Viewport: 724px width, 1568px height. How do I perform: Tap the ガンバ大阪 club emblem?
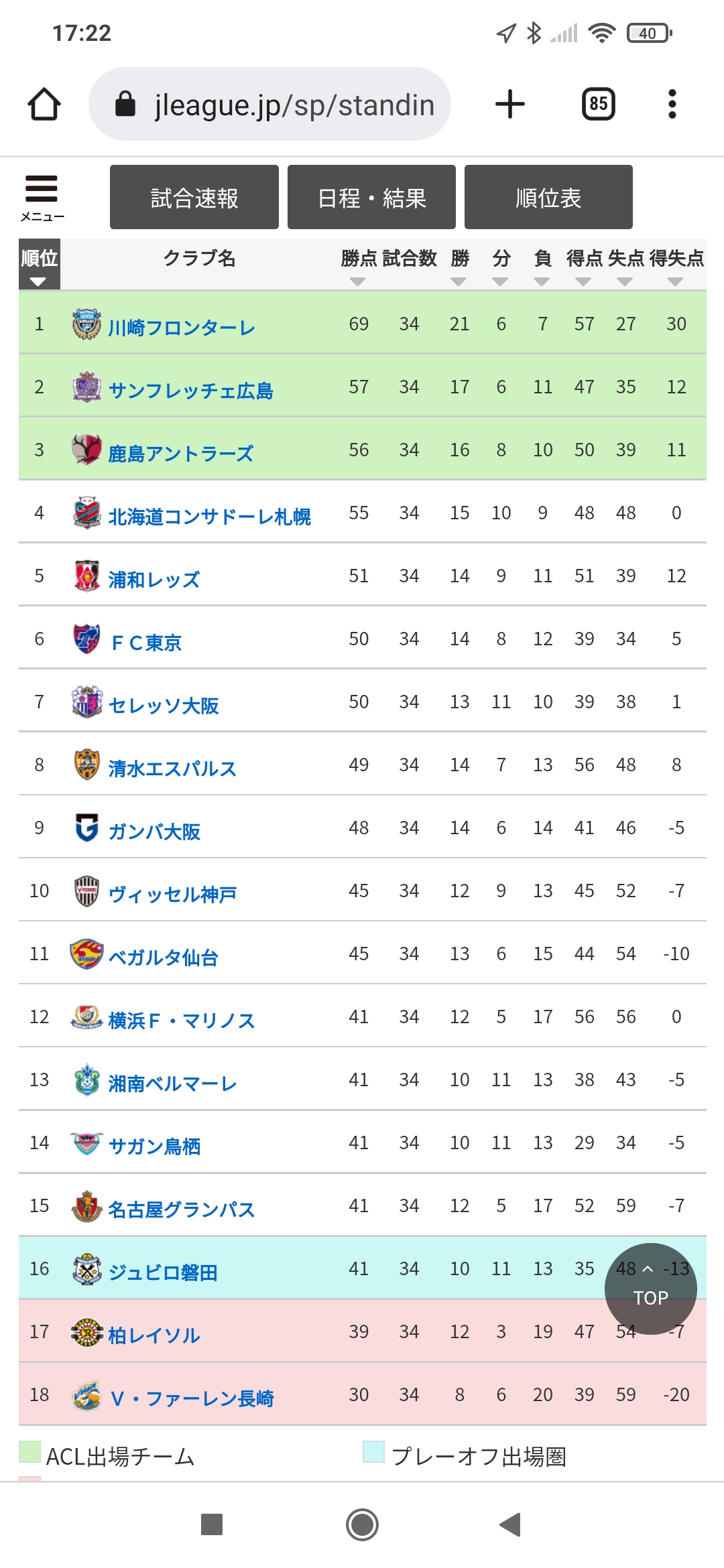click(86, 828)
